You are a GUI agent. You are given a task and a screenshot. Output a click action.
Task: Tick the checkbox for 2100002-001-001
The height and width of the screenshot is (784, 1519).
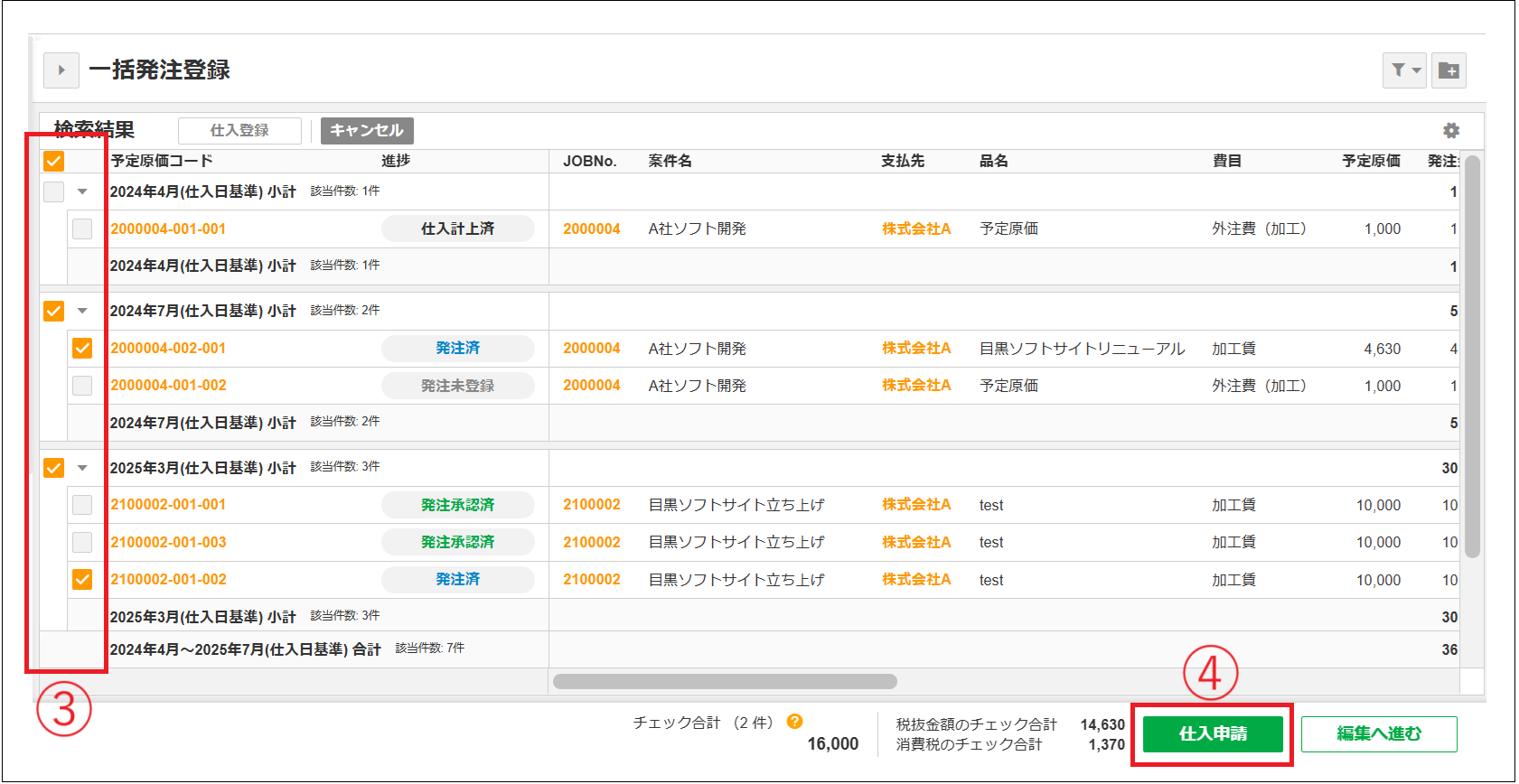[82, 505]
